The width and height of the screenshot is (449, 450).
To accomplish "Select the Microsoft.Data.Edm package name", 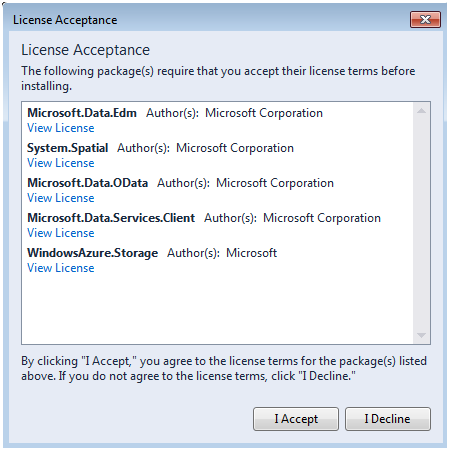I will click(x=82, y=113).
